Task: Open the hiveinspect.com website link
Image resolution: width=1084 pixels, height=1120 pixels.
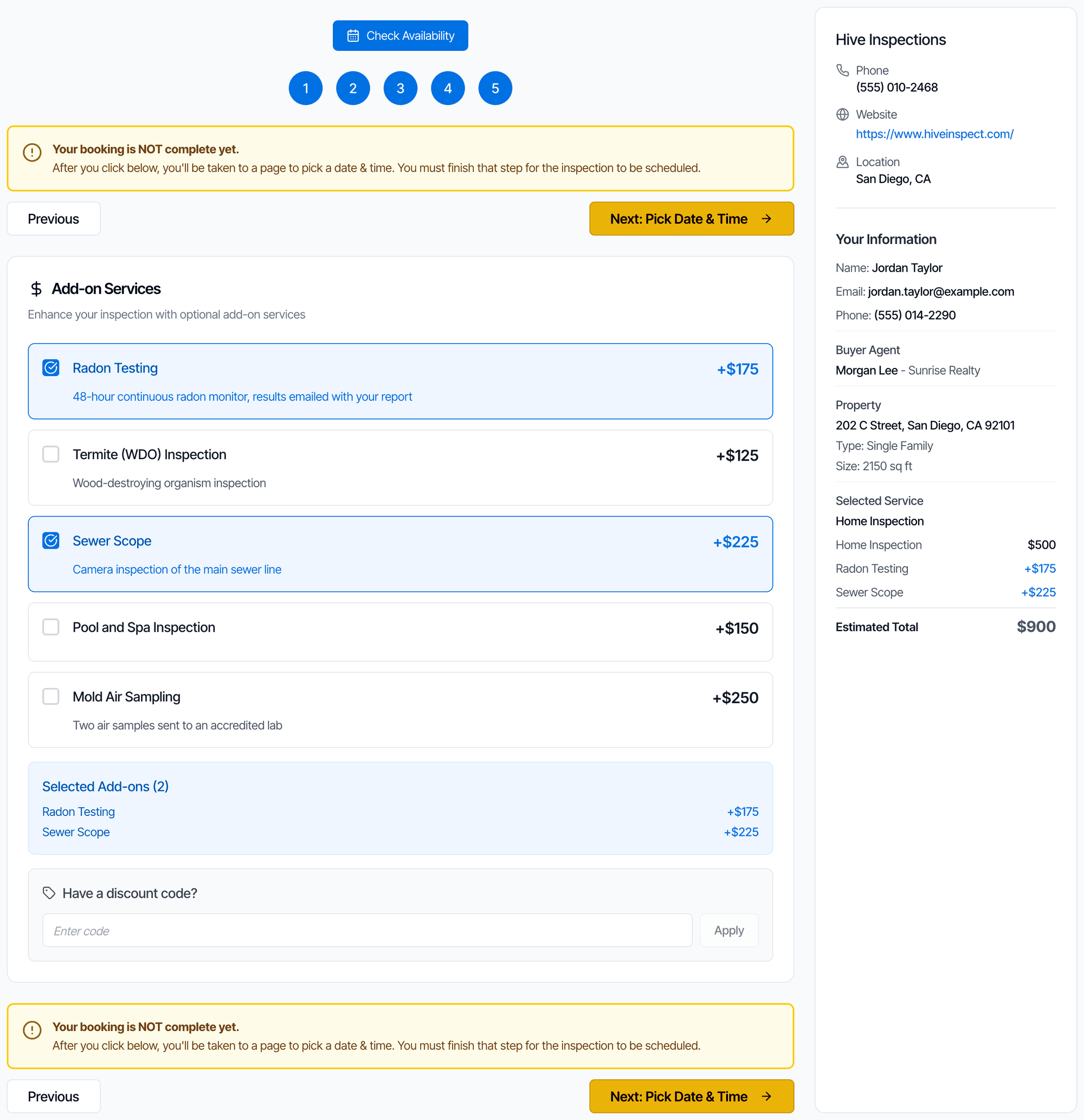Action: 935,134
